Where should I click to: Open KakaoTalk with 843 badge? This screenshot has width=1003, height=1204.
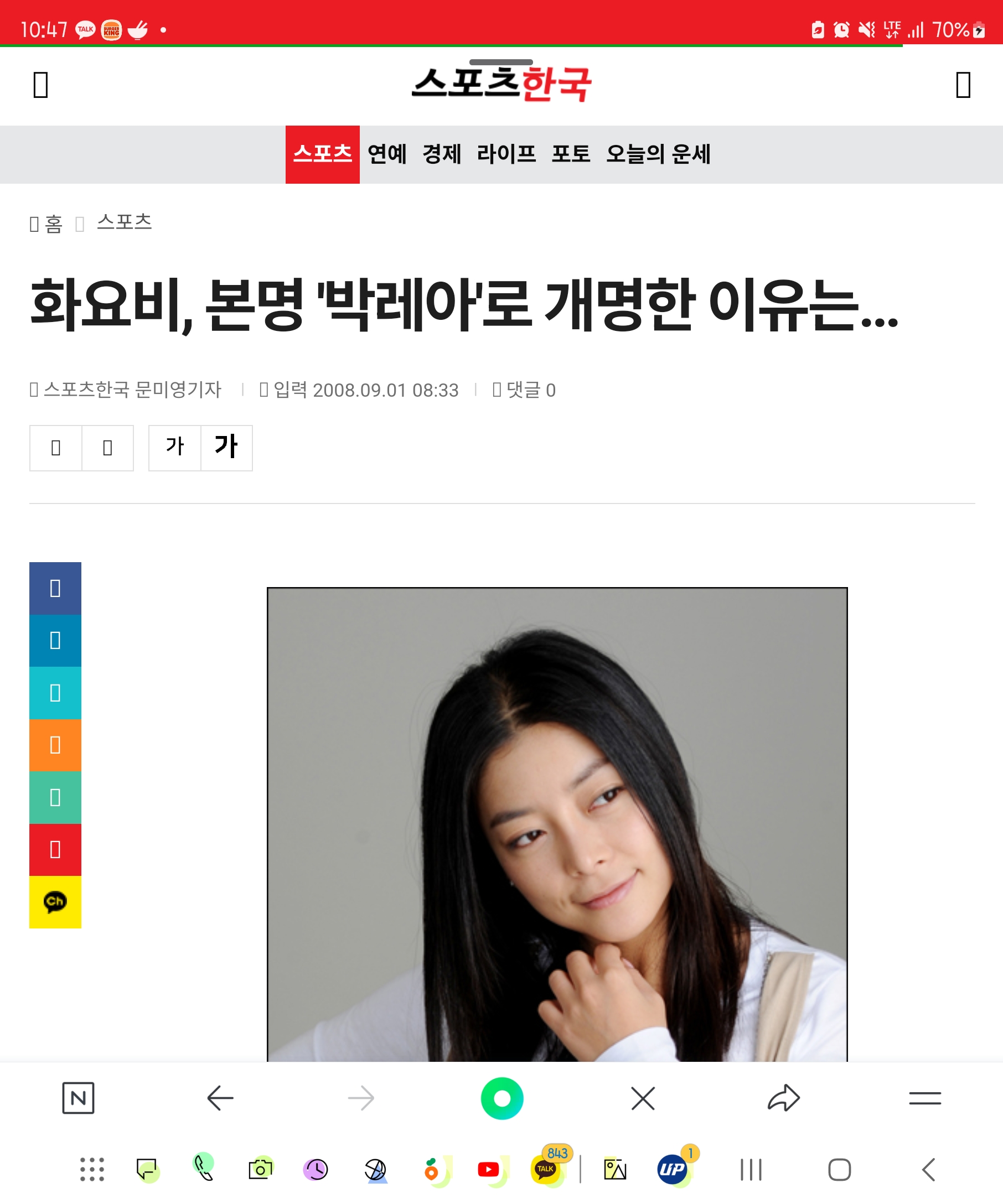(546, 1170)
